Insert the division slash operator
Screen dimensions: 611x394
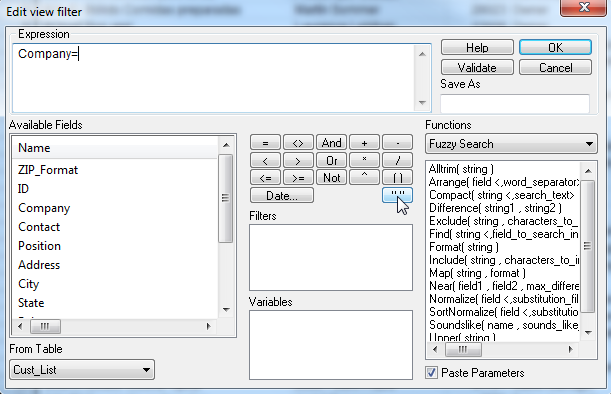[397, 160]
